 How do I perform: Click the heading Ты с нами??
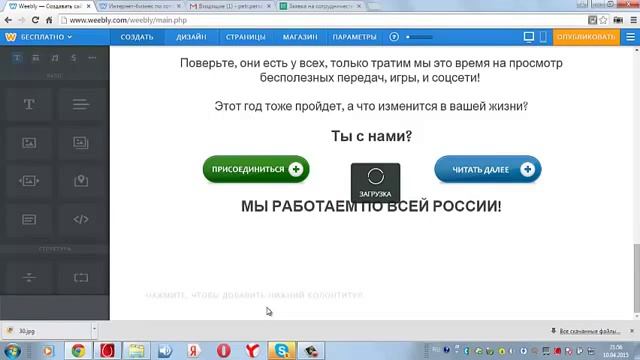(x=371, y=136)
